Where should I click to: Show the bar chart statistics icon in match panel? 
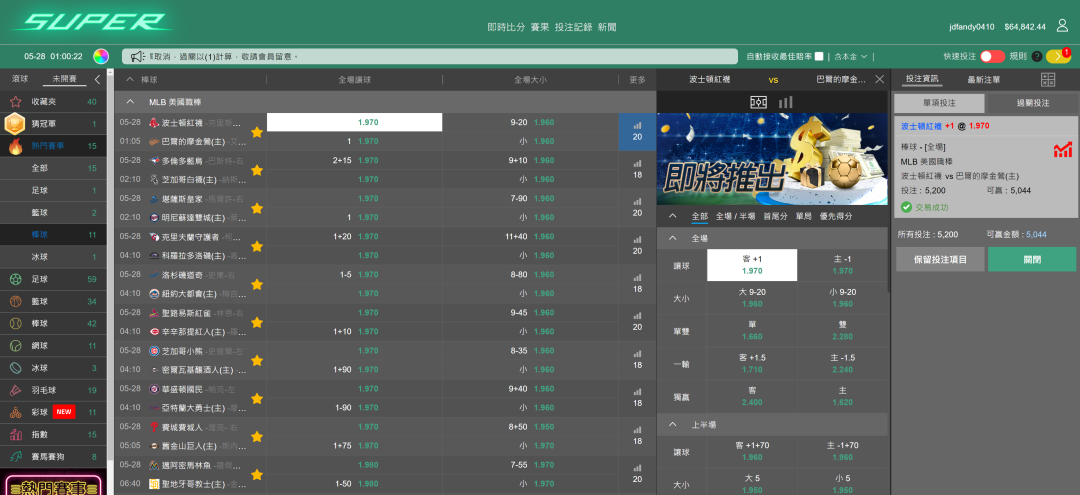(x=785, y=102)
